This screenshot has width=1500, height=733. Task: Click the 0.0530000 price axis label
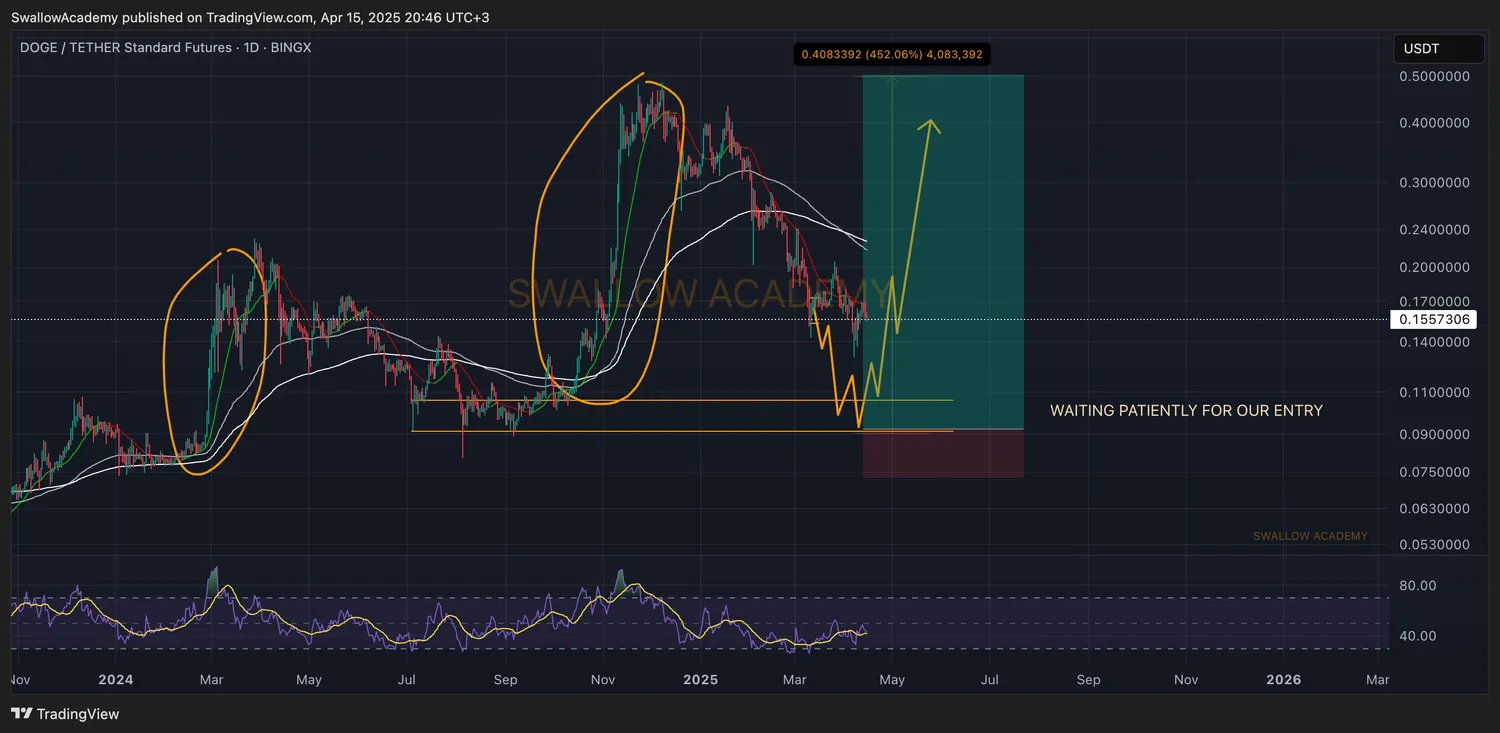click(x=1433, y=545)
